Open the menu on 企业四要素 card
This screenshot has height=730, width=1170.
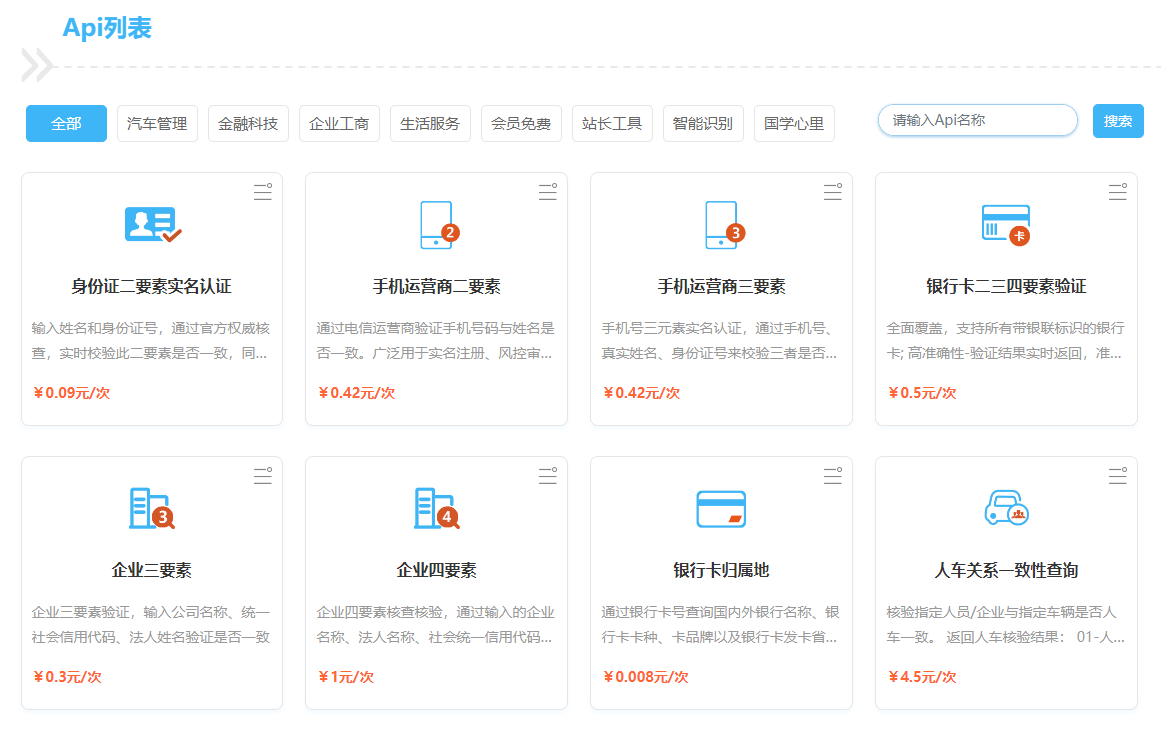pyautogui.click(x=547, y=477)
